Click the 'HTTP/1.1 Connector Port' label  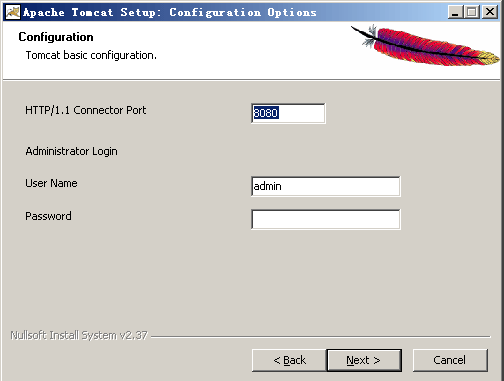coord(86,110)
